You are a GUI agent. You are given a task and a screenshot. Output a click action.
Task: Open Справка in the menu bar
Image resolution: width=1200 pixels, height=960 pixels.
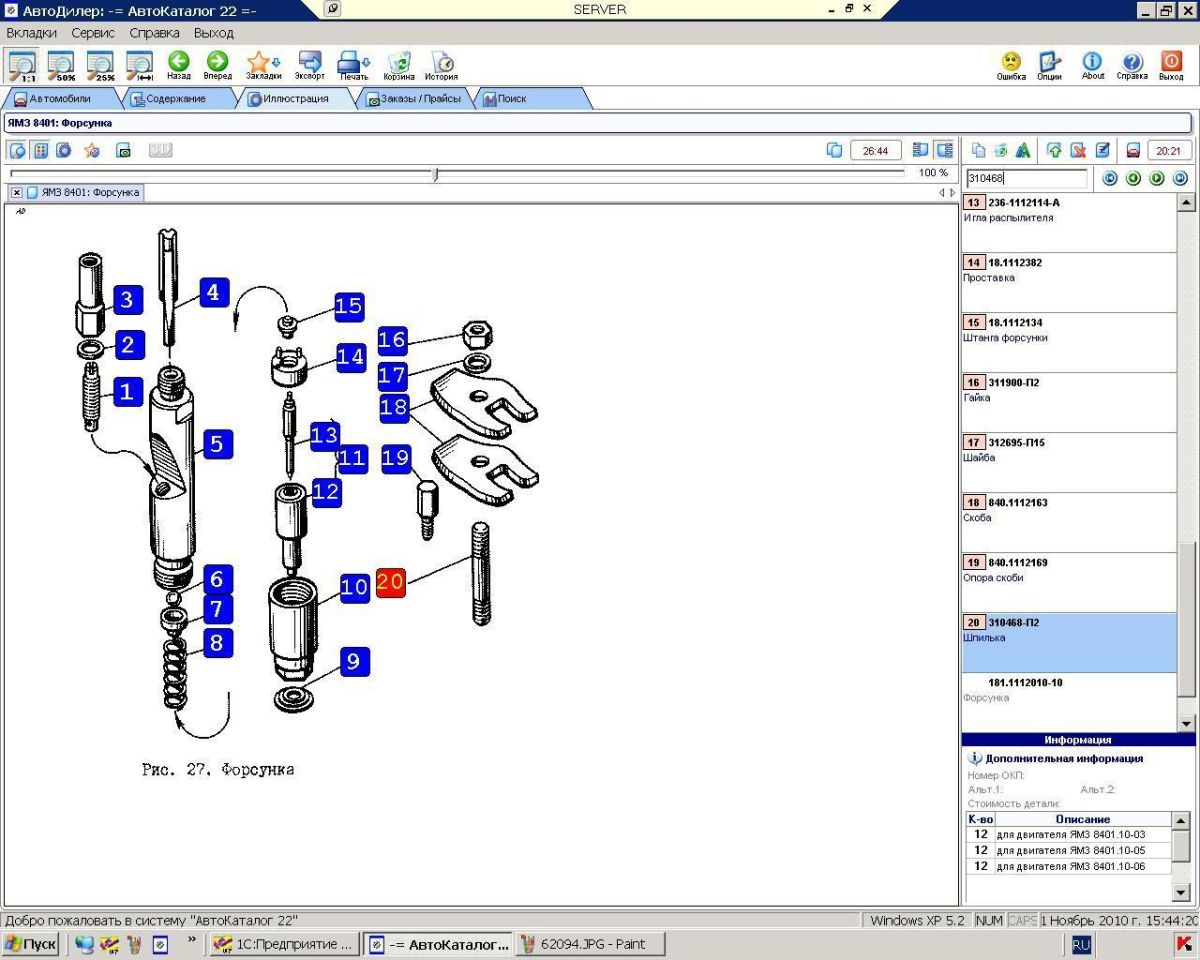[154, 33]
